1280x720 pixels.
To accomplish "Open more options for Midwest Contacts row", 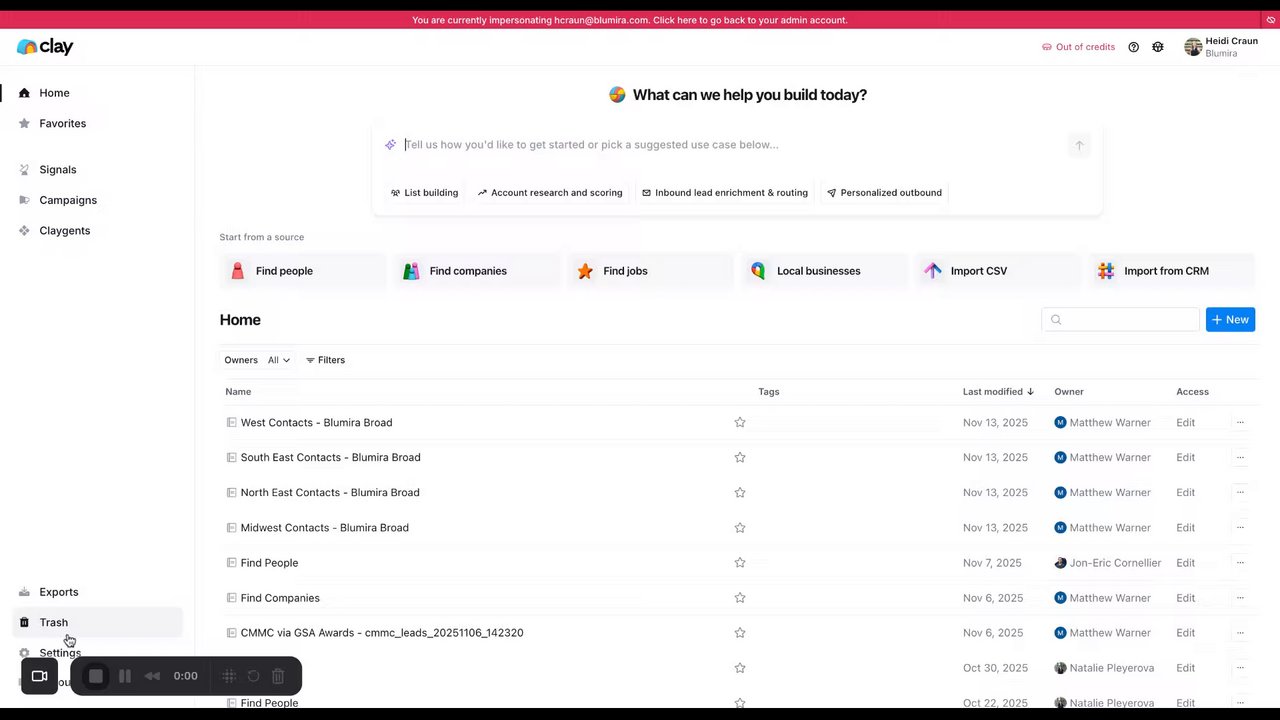I will [1240, 528].
